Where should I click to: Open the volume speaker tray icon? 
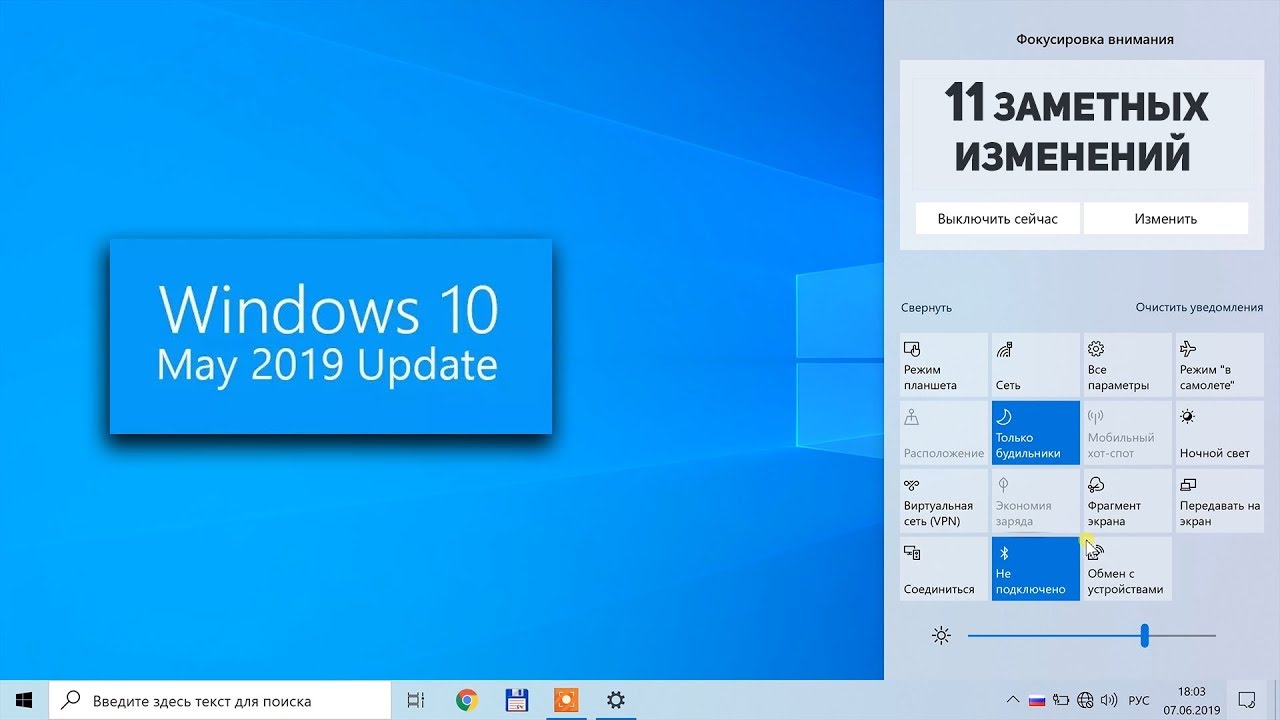1109,700
